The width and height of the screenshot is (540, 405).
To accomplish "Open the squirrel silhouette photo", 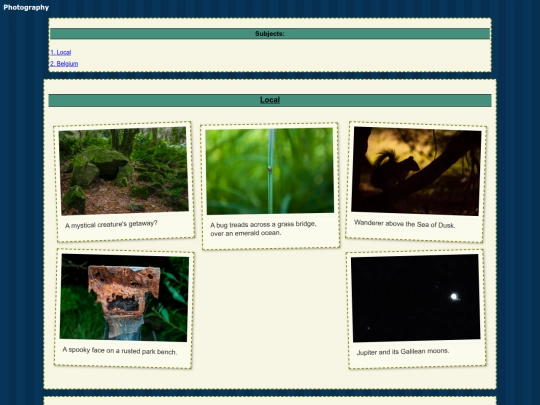I will 416,171.
